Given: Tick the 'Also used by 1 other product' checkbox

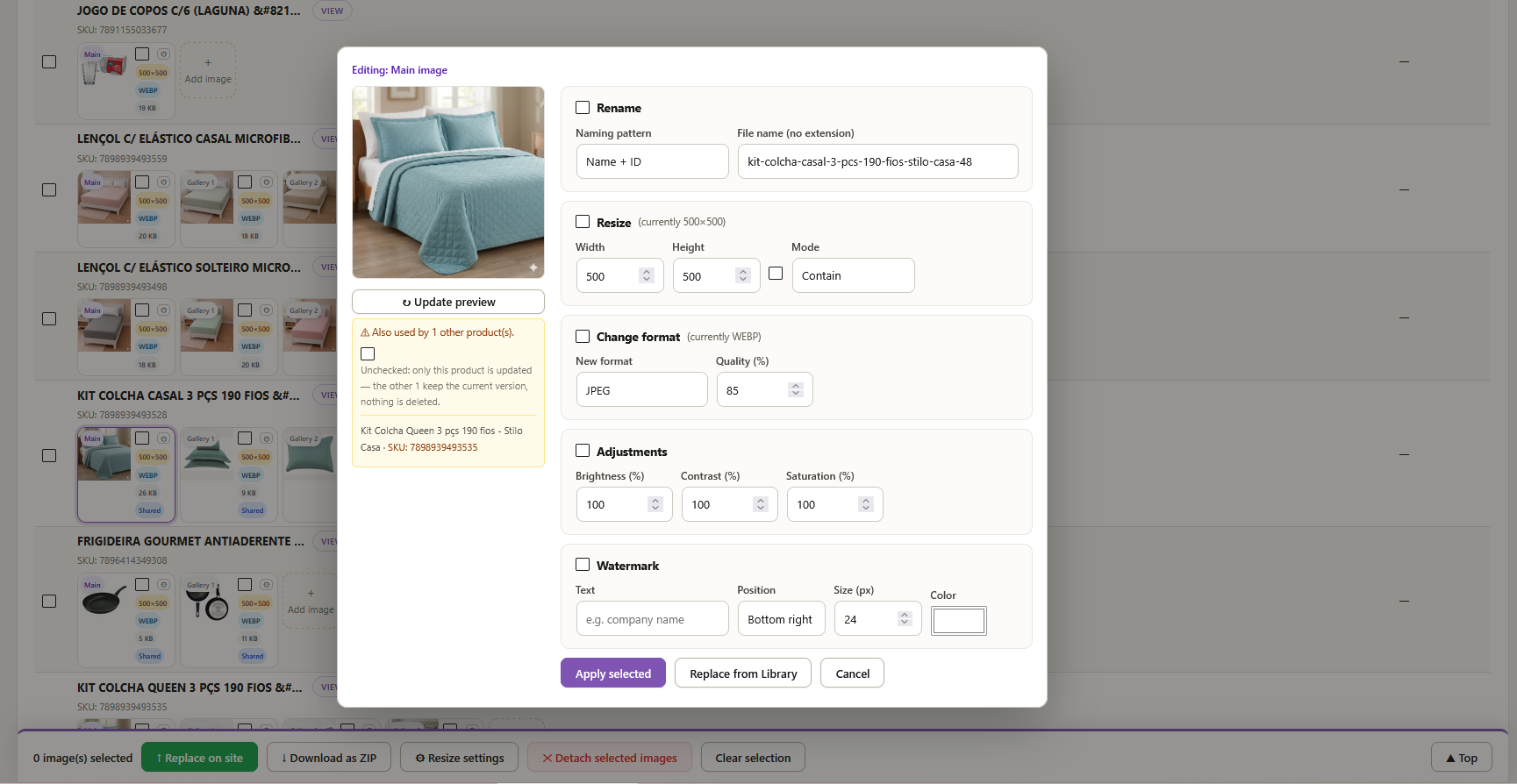Looking at the screenshot, I should pos(368,353).
